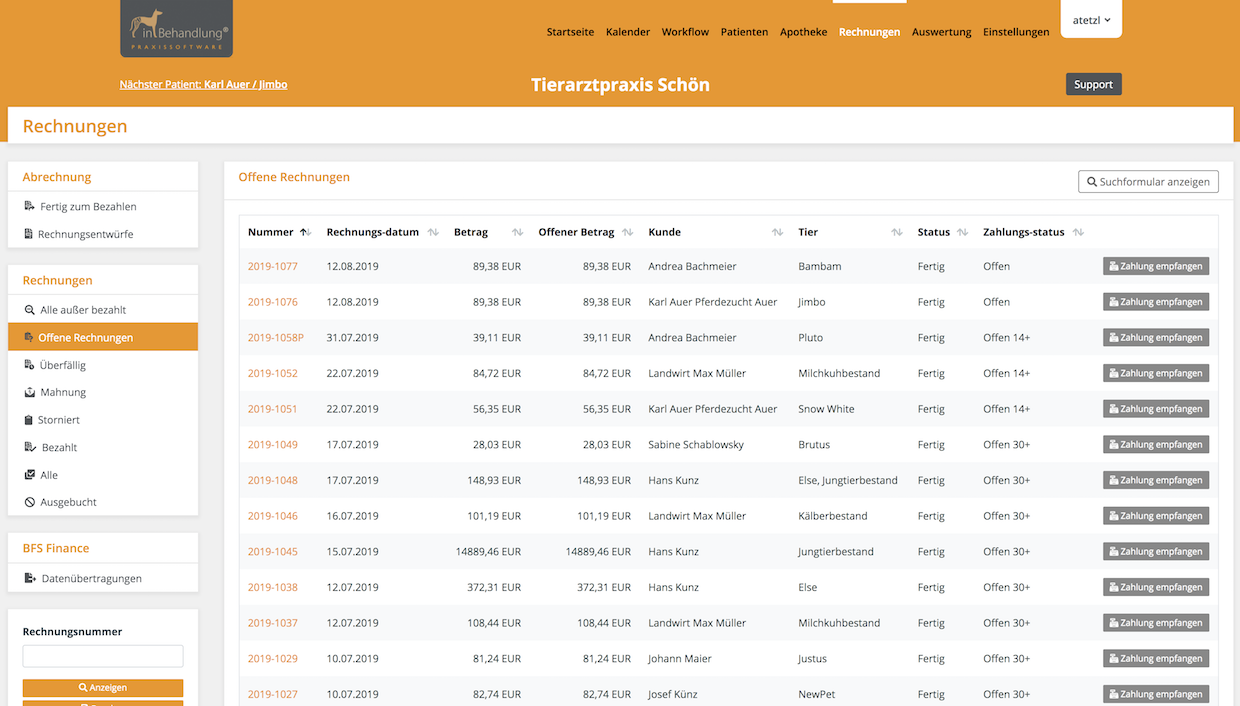Click the Storniert trash icon
This screenshot has width=1240, height=706.
click(29, 420)
